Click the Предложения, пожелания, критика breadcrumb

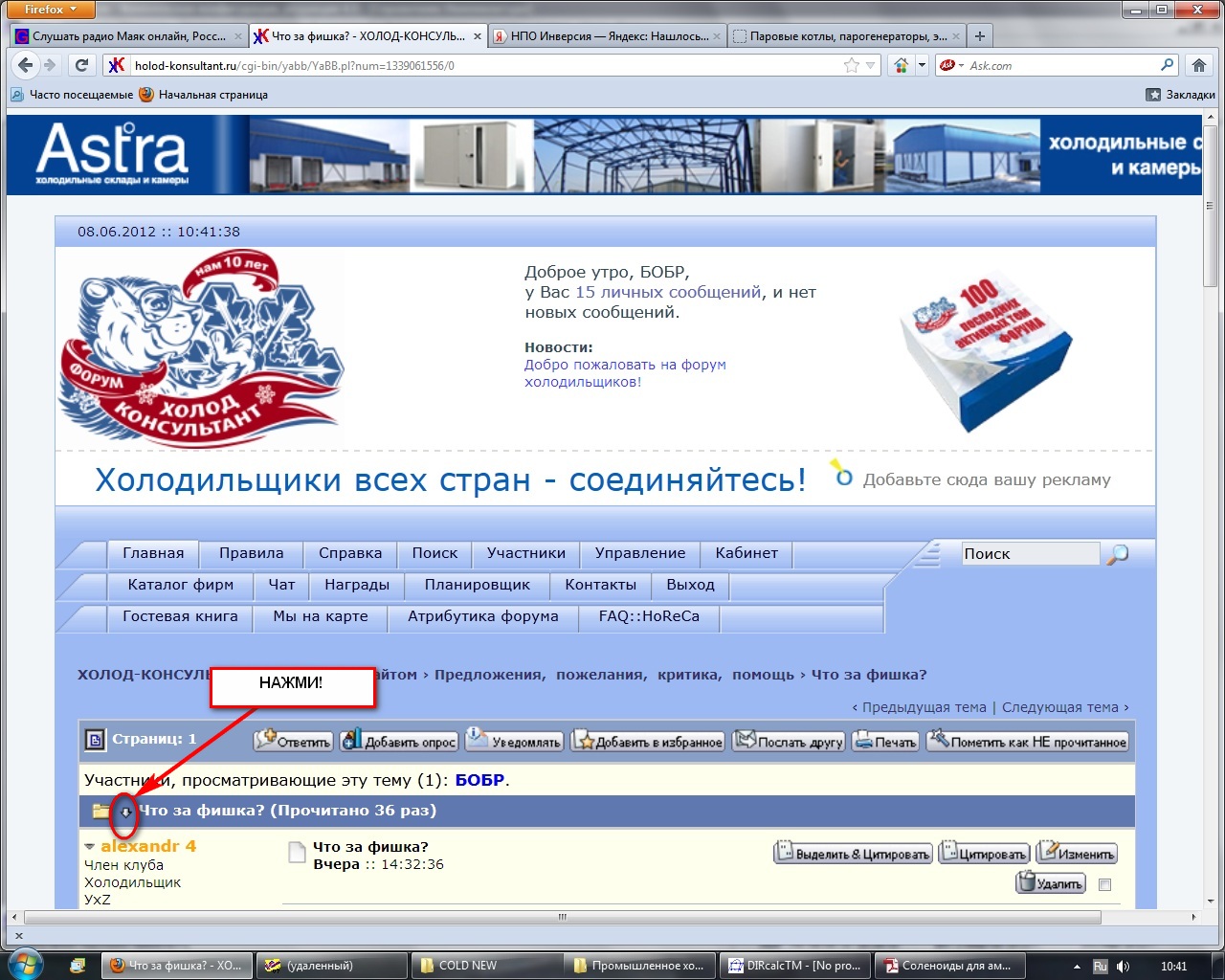(x=614, y=675)
